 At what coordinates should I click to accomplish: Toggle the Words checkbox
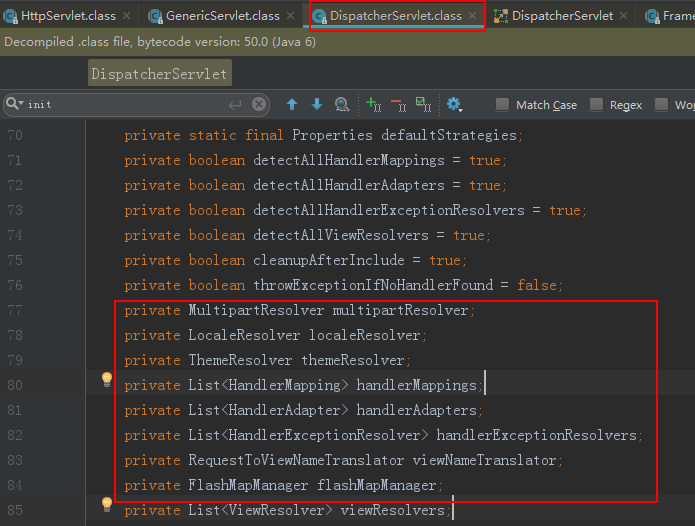[661, 105]
